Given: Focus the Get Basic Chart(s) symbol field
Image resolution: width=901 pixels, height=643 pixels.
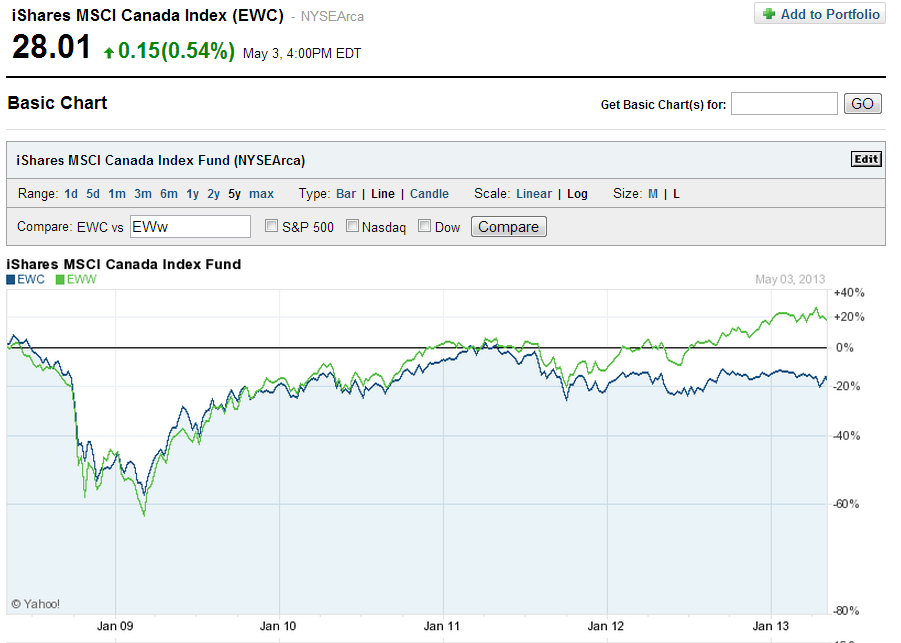Looking at the screenshot, I should click(784, 103).
